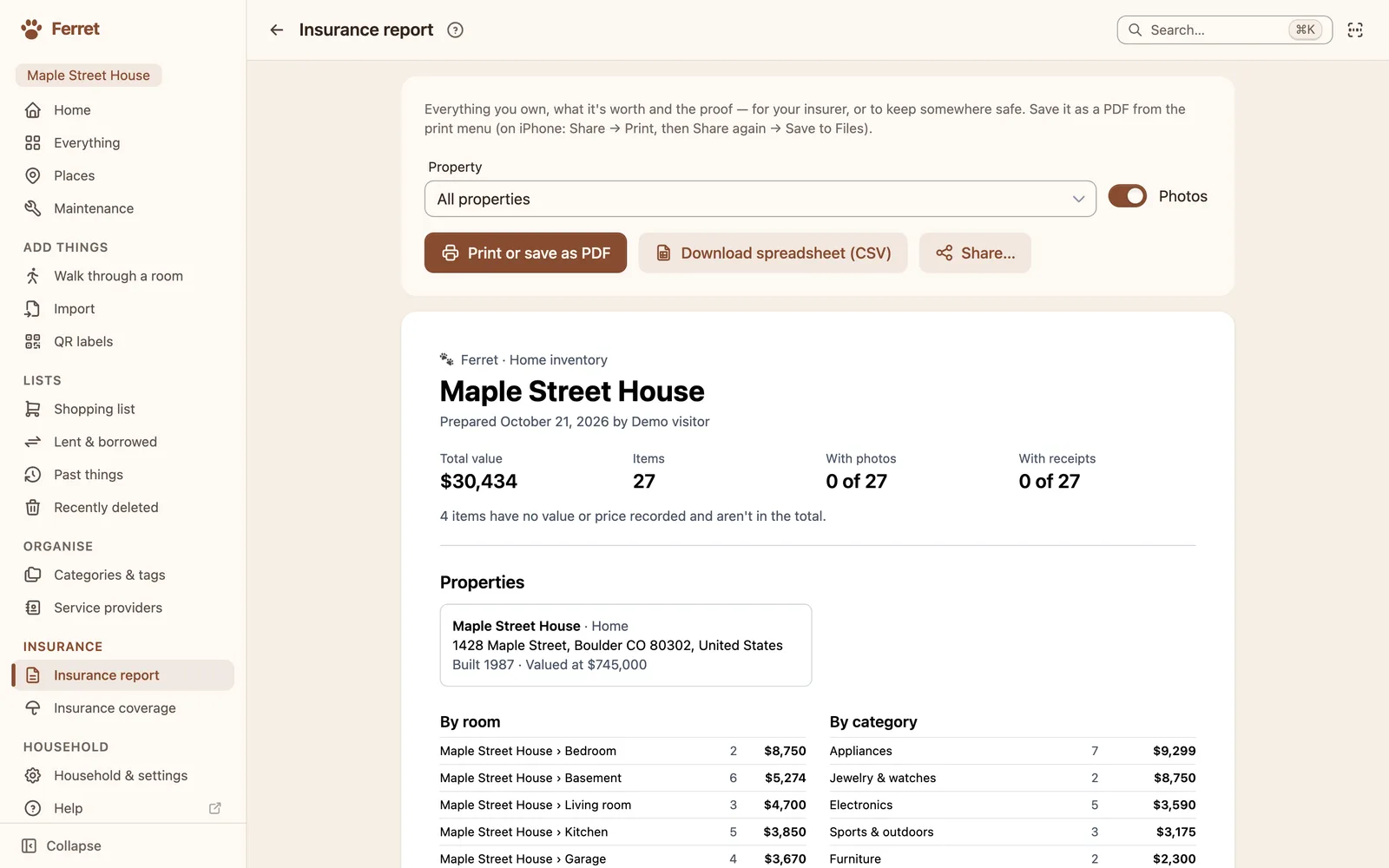Click the external link icon beside Help
This screenshot has height=868, width=1389.
(215, 808)
